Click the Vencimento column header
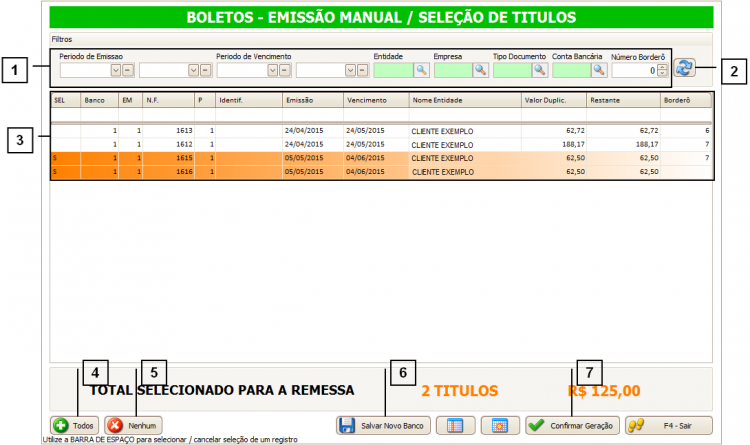Screen dimensions: 750x445 (x=375, y=101)
